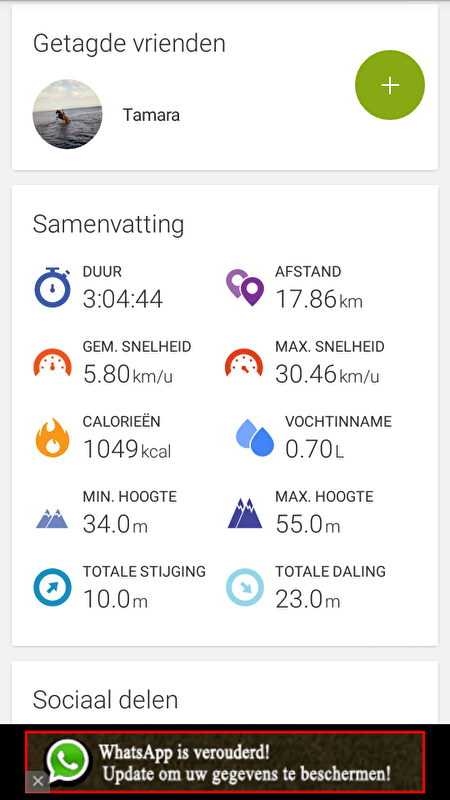Close the WhatsApp ad banner
Screen dimensions: 450x800
point(38,781)
